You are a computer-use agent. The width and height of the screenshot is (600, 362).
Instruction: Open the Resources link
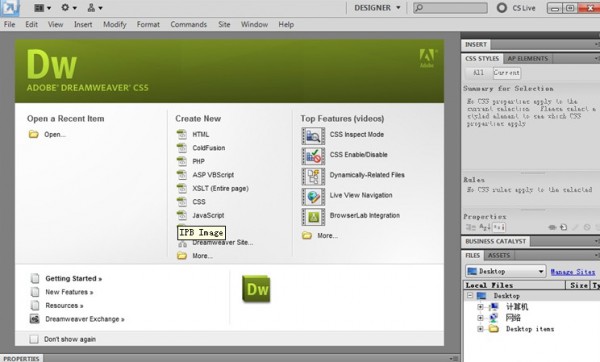tap(64, 305)
